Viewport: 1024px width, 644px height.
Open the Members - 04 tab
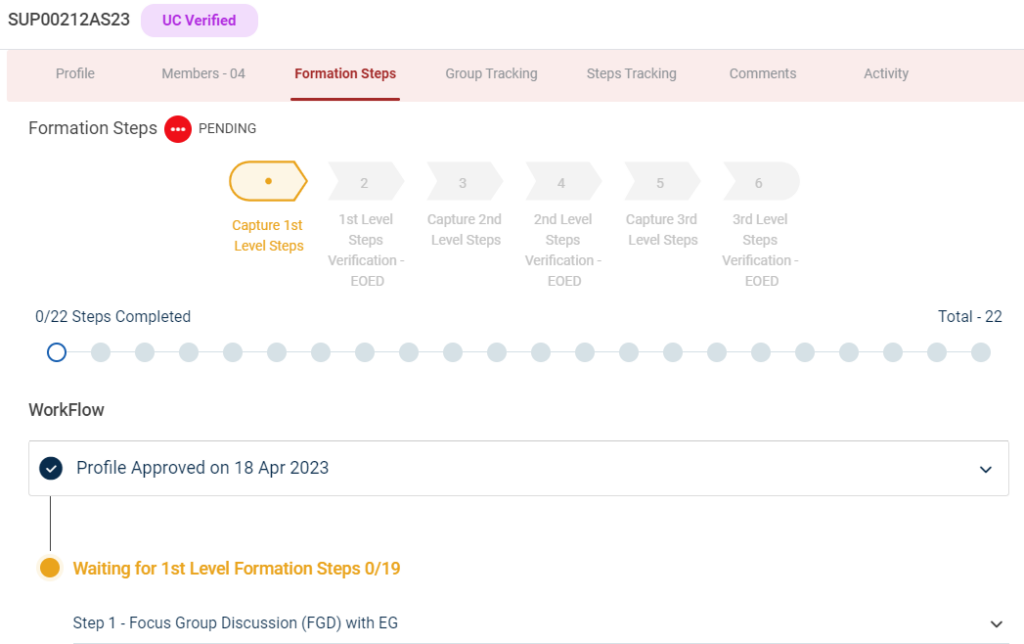[x=203, y=74]
